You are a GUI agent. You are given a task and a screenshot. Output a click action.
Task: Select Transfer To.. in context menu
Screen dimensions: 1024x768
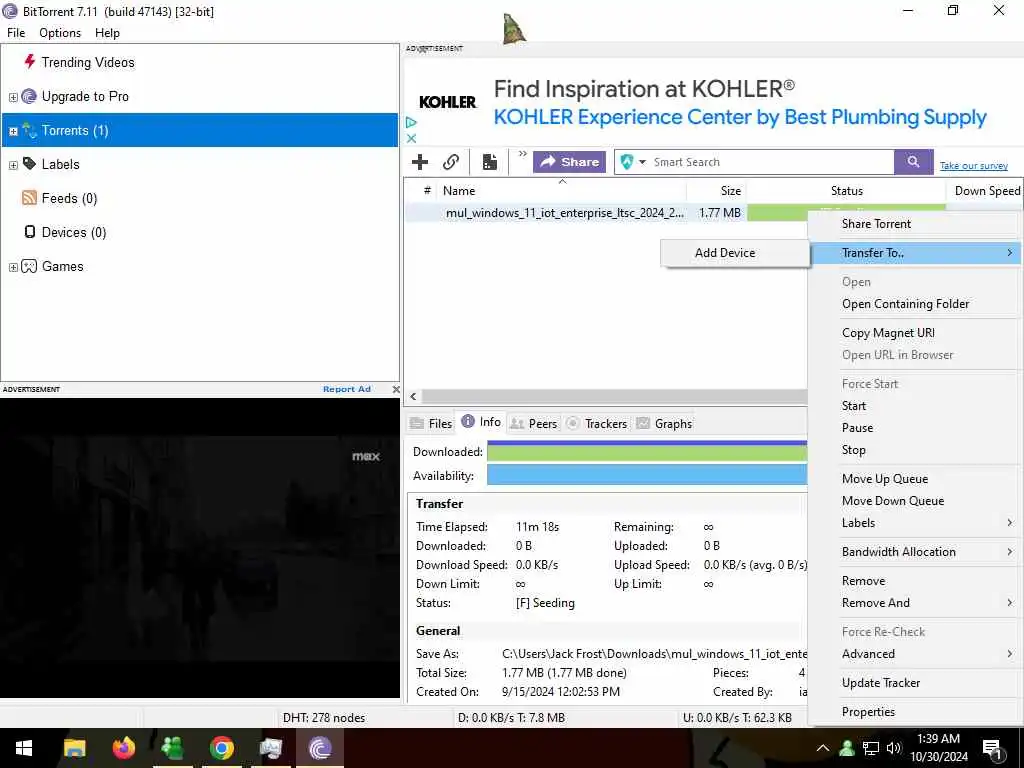click(x=915, y=253)
